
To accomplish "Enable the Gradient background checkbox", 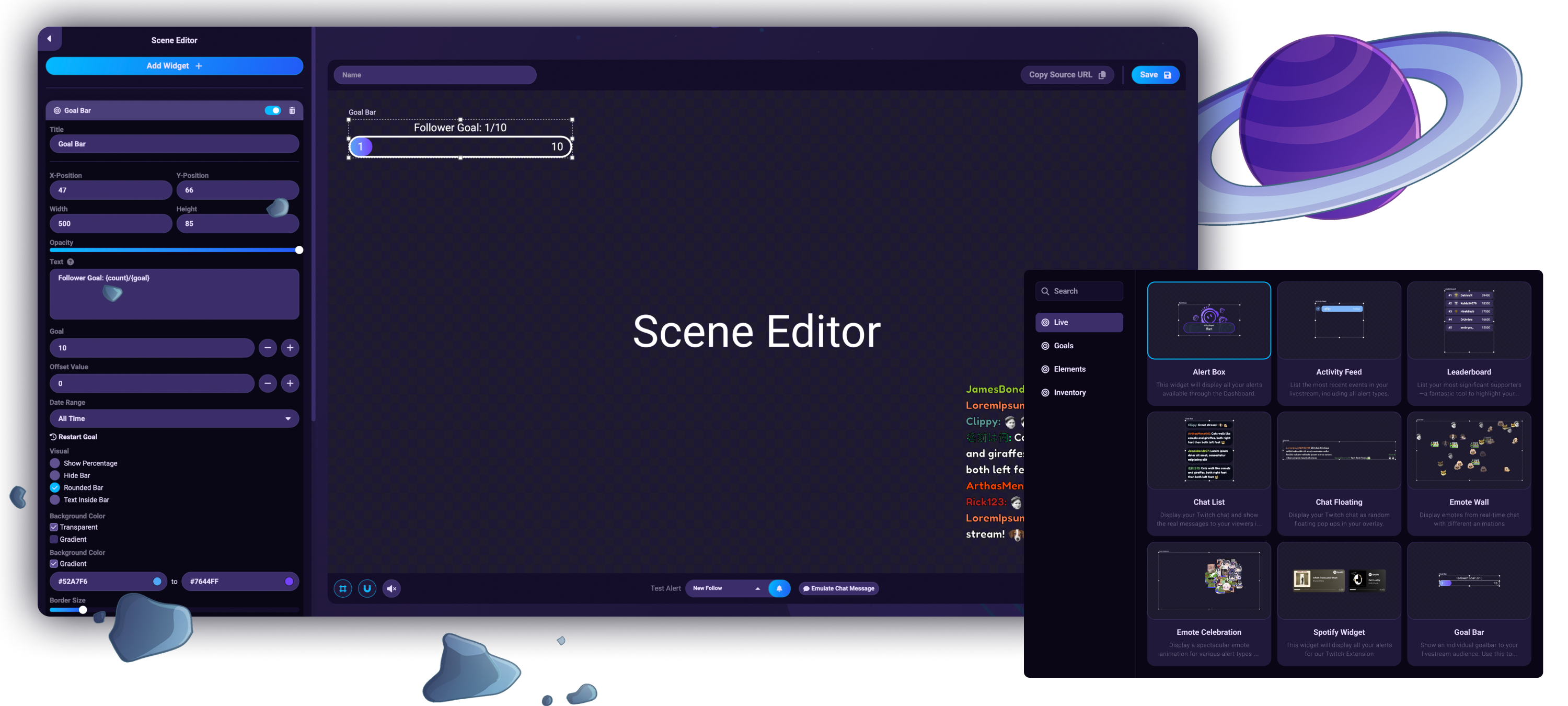I will coord(54,539).
